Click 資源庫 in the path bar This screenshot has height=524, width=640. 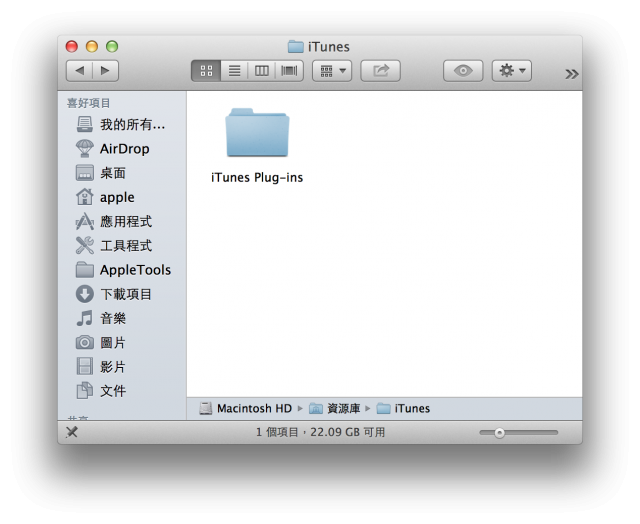tap(335, 409)
